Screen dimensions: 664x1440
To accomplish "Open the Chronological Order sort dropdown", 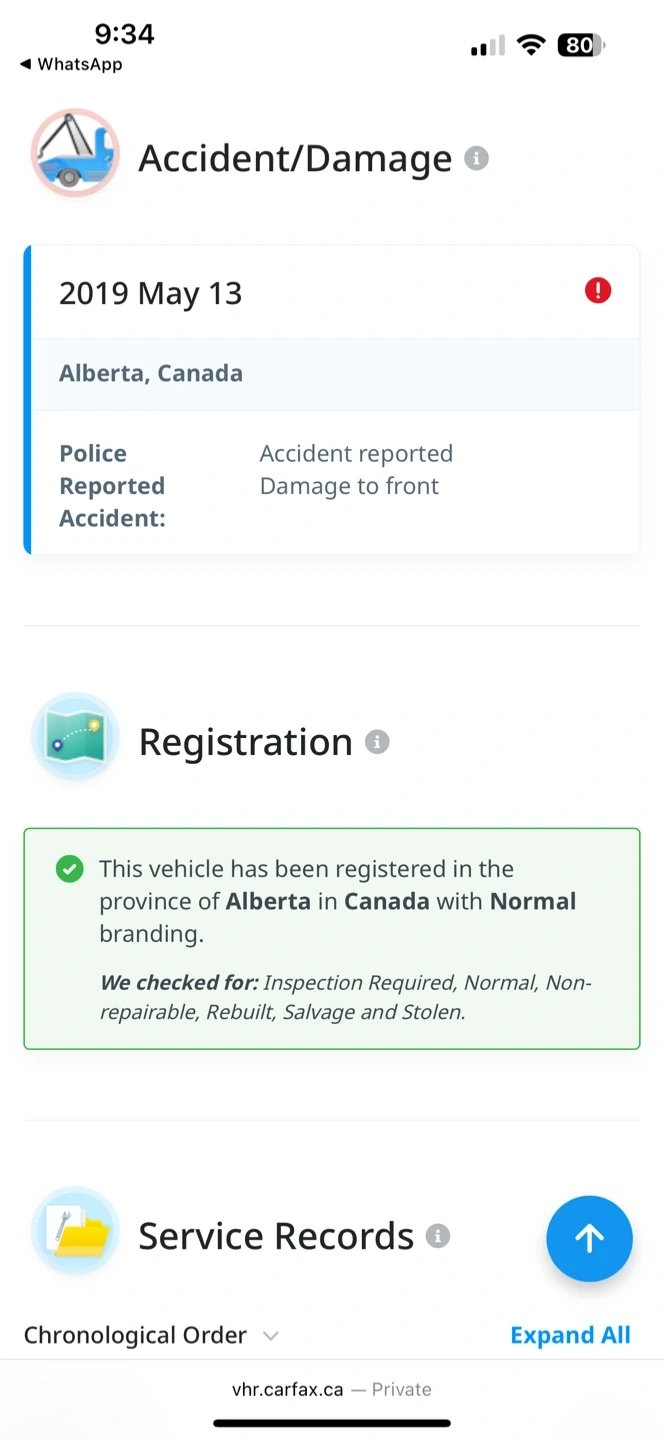I will (x=135, y=1335).
